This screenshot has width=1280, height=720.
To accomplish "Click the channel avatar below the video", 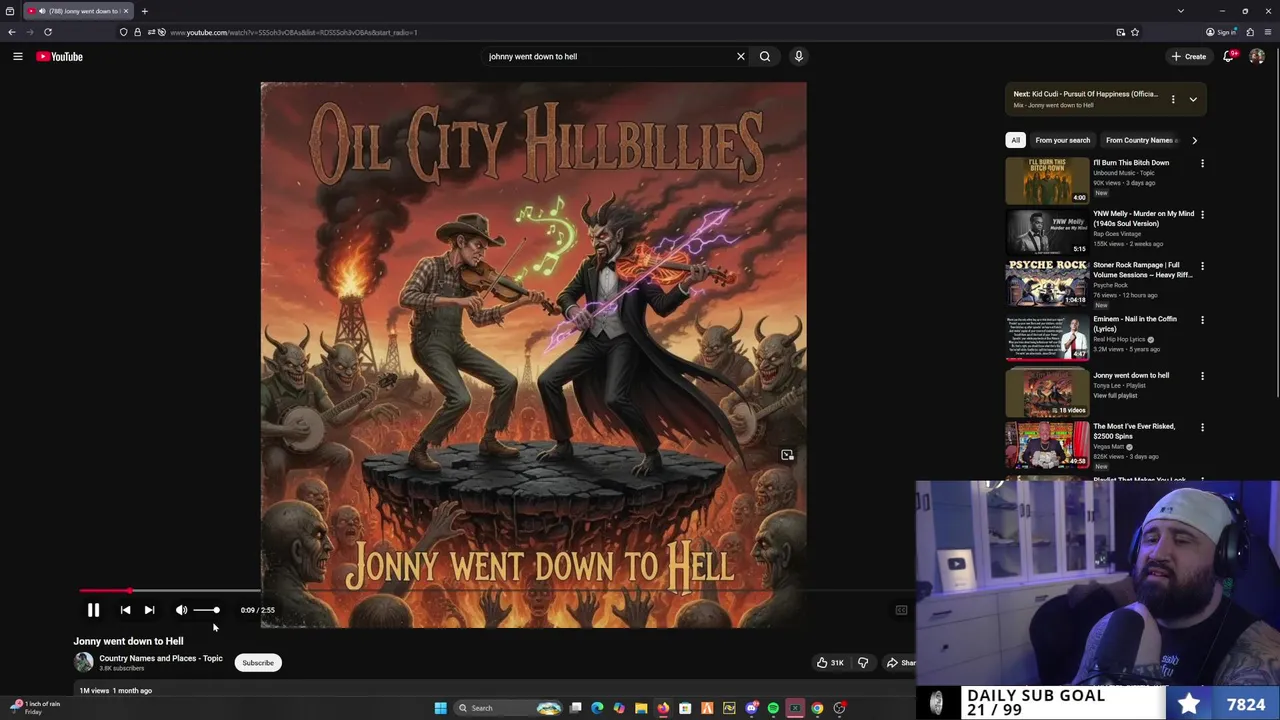I will click(84, 662).
